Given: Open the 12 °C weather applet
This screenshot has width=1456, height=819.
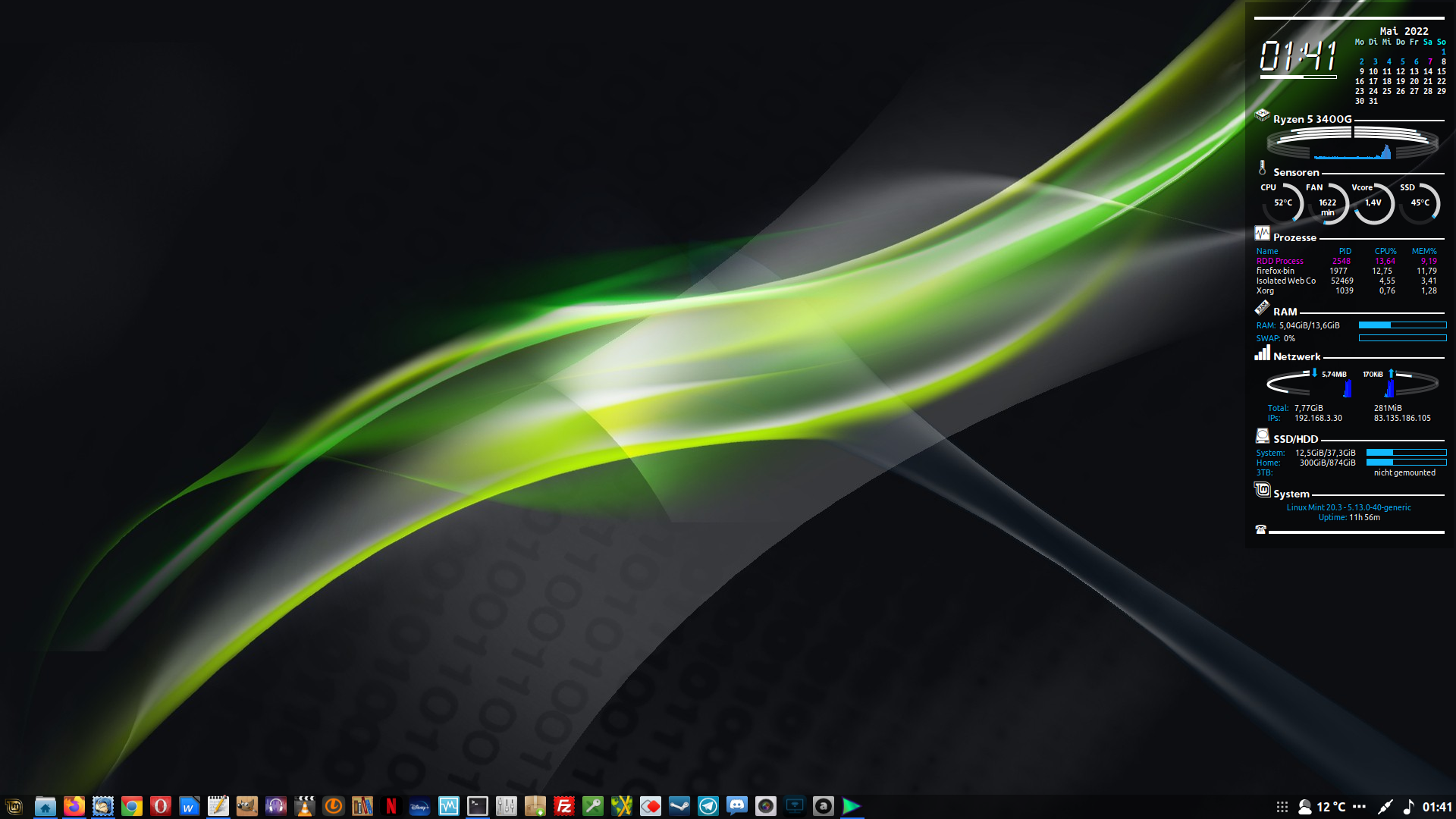Looking at the screenshot, I should (x=1323, y=806).
